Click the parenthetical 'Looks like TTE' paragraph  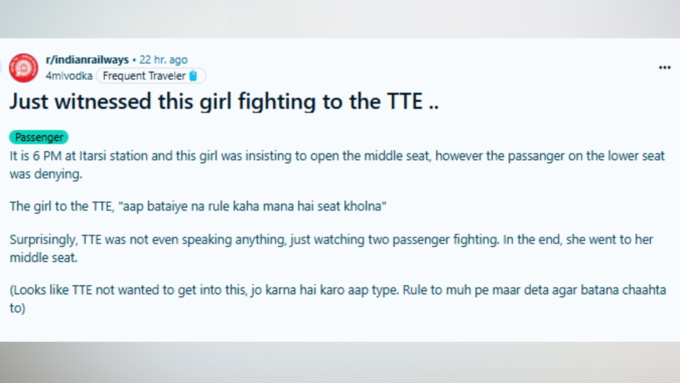coord(338,299)
